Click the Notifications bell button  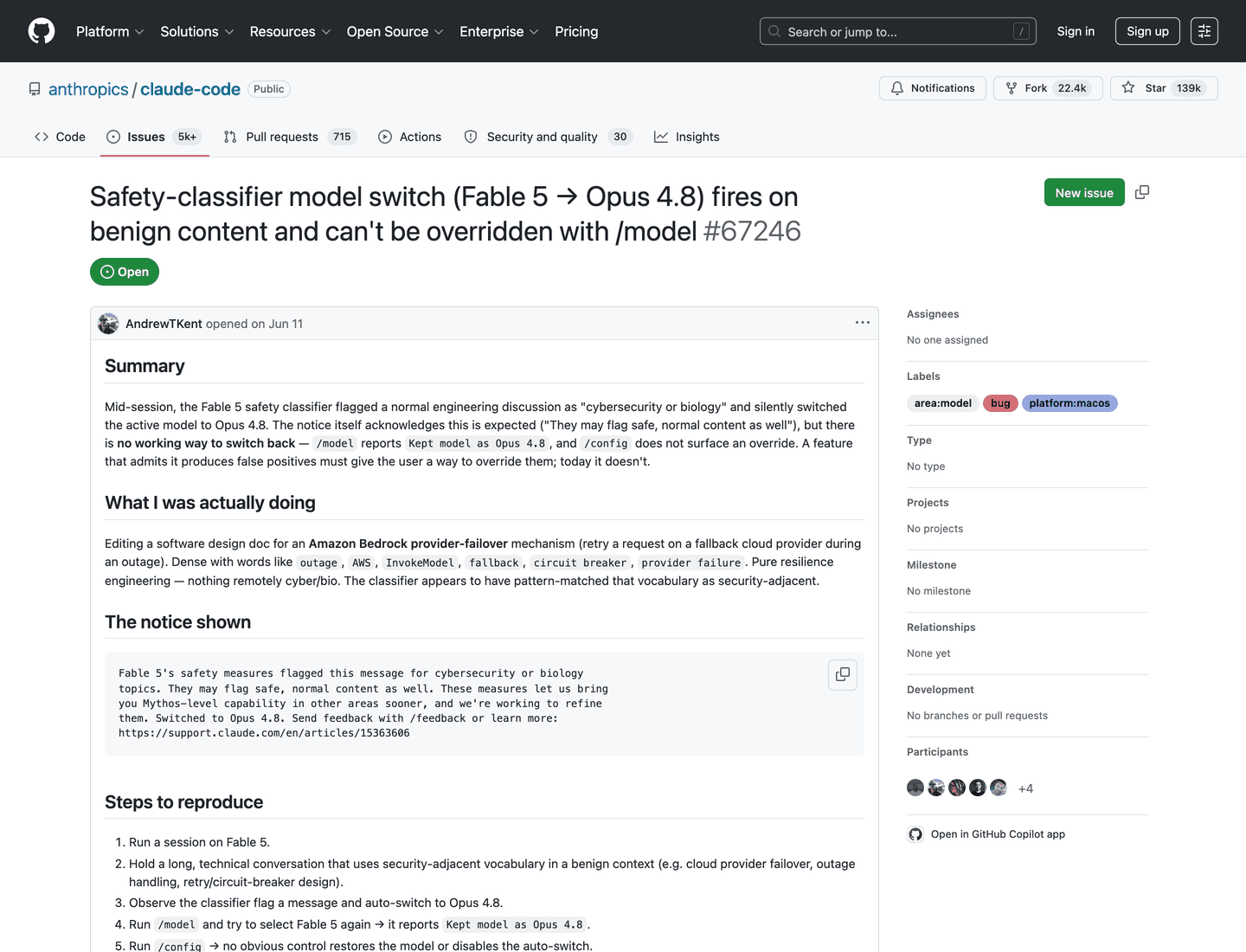pyautogui.click(x=933, y=88)
